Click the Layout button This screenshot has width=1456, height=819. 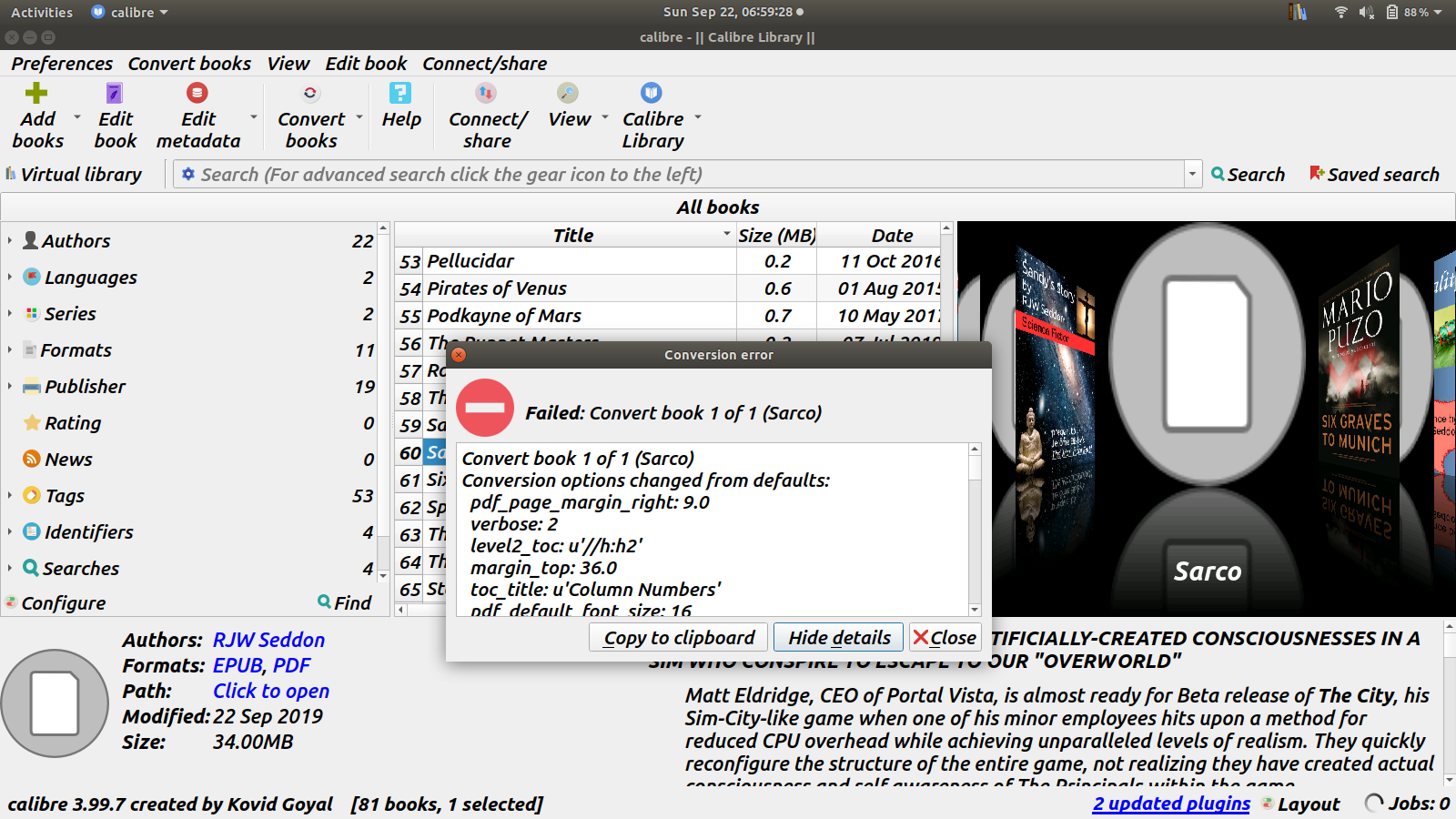coord(1300,804)
